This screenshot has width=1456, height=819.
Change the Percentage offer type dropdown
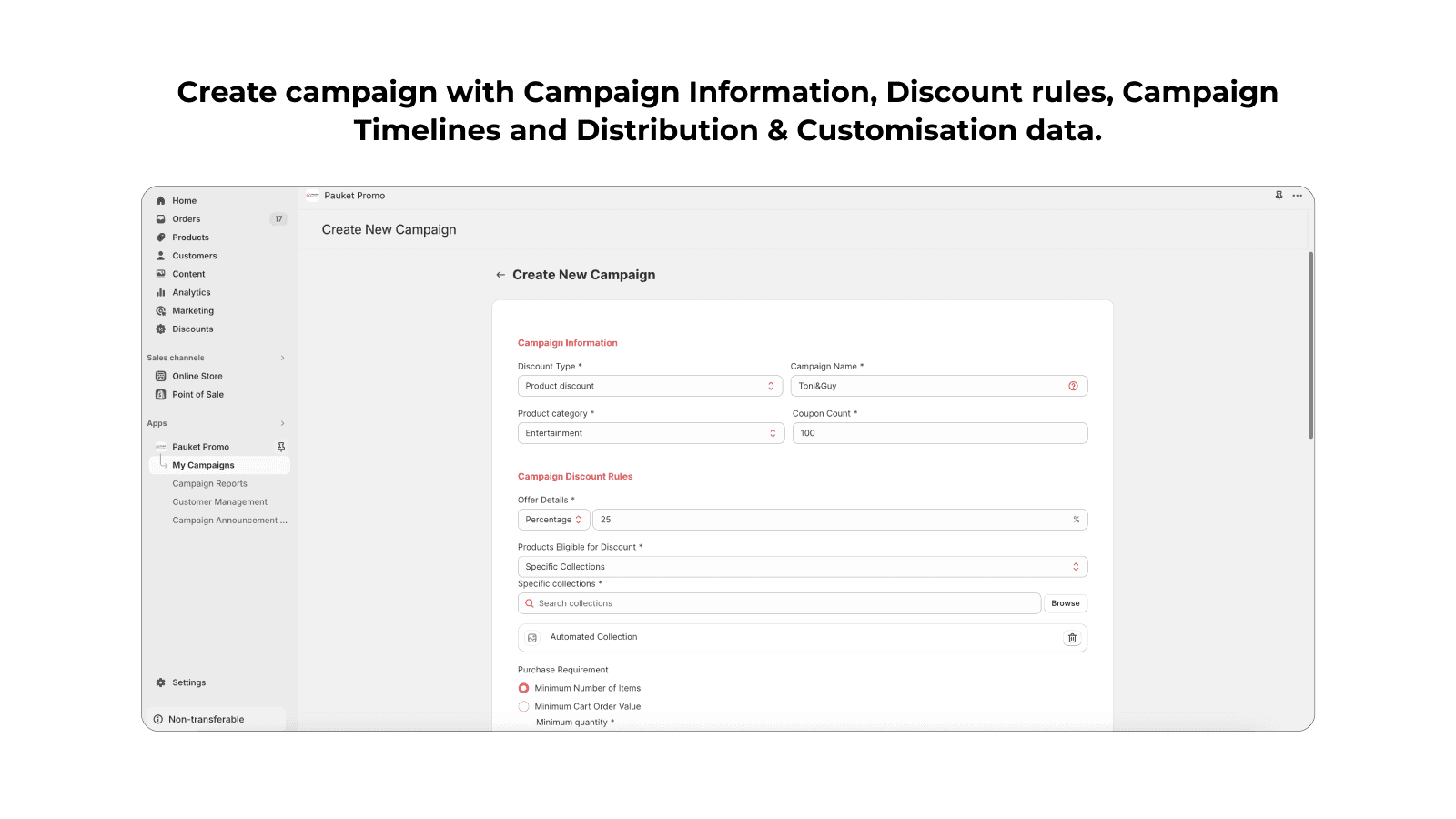[x=553, y=520]
